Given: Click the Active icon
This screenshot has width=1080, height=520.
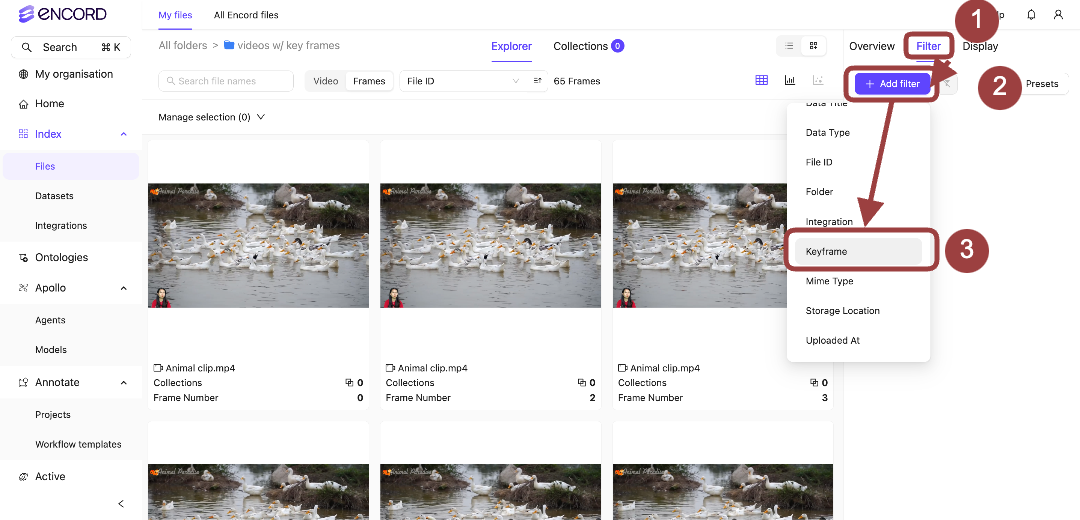Looking at the screenshot, I should pyautogui.click(x=24, y=477).
